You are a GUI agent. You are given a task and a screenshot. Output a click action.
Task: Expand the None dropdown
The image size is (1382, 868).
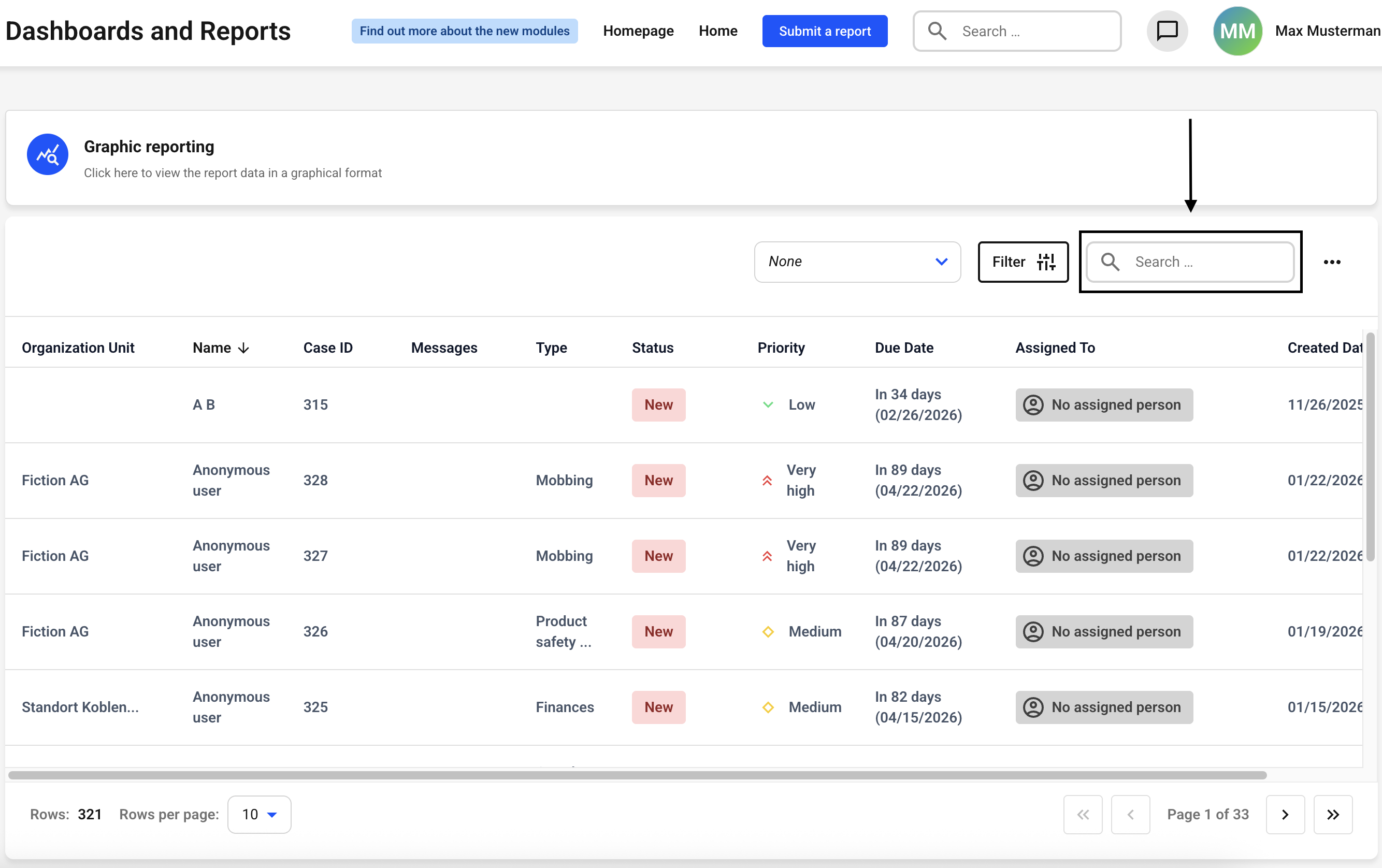pyautogui.click(x=857, y=262)
